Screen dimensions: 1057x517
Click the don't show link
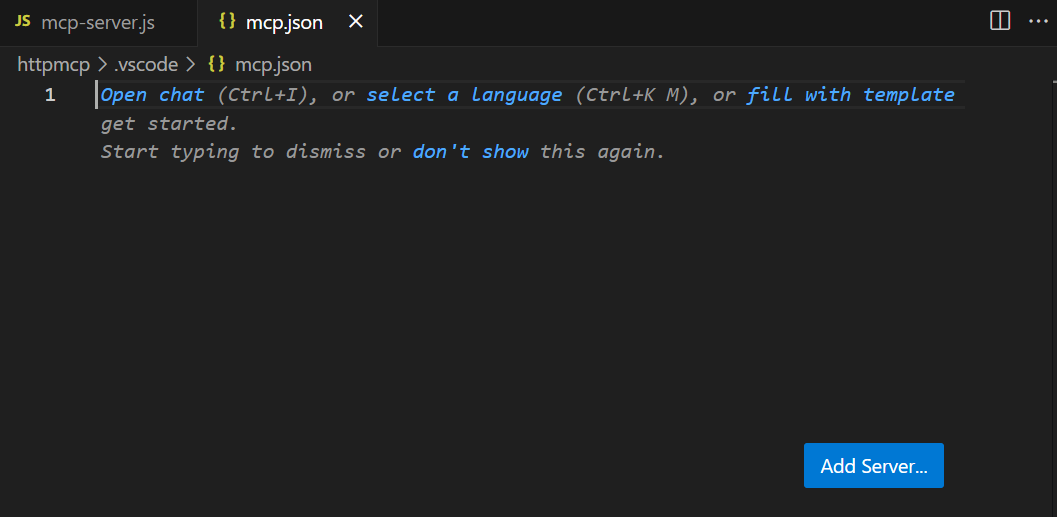471,152
